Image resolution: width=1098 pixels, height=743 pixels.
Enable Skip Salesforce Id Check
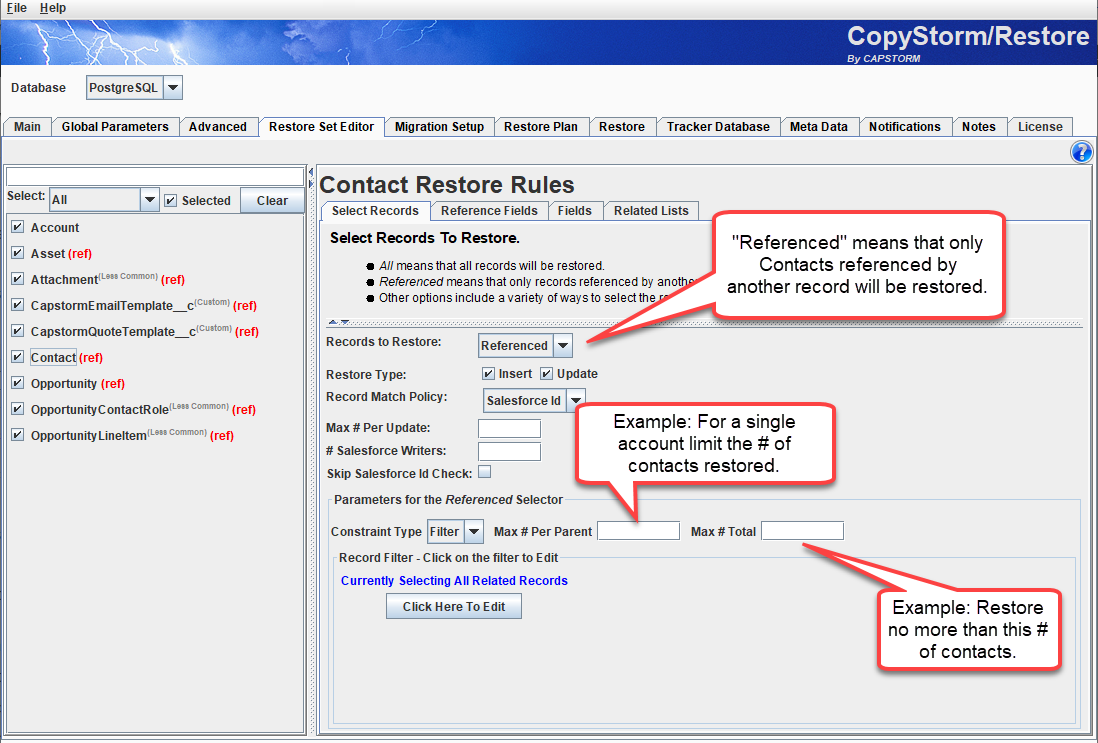[485, 472]
